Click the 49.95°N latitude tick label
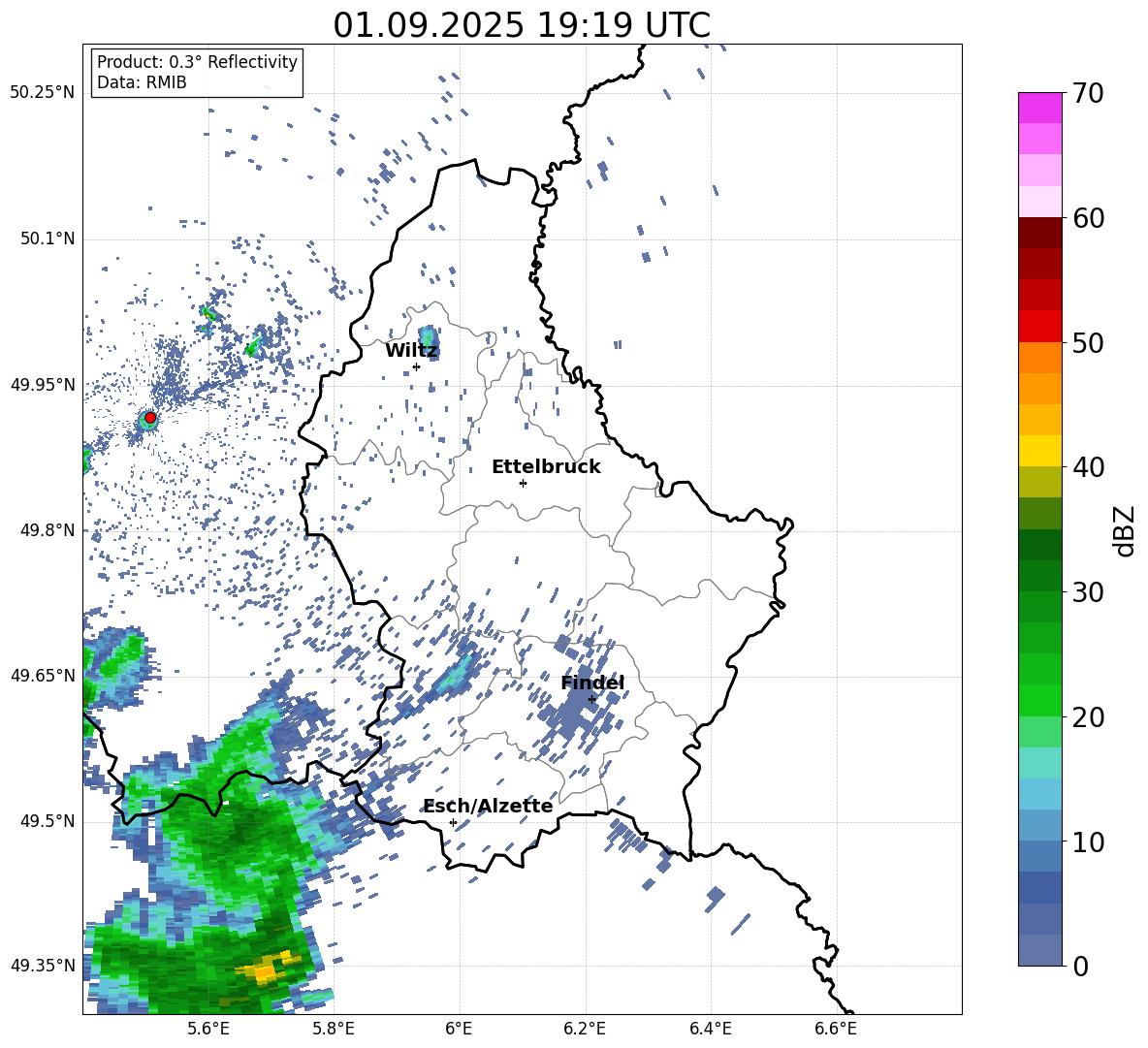The width and height of the screenshot is (1148, 1048). click(42, 384)
